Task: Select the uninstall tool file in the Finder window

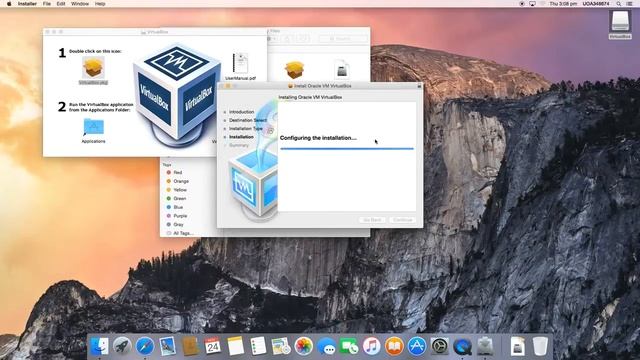Action: pos(342,69)
